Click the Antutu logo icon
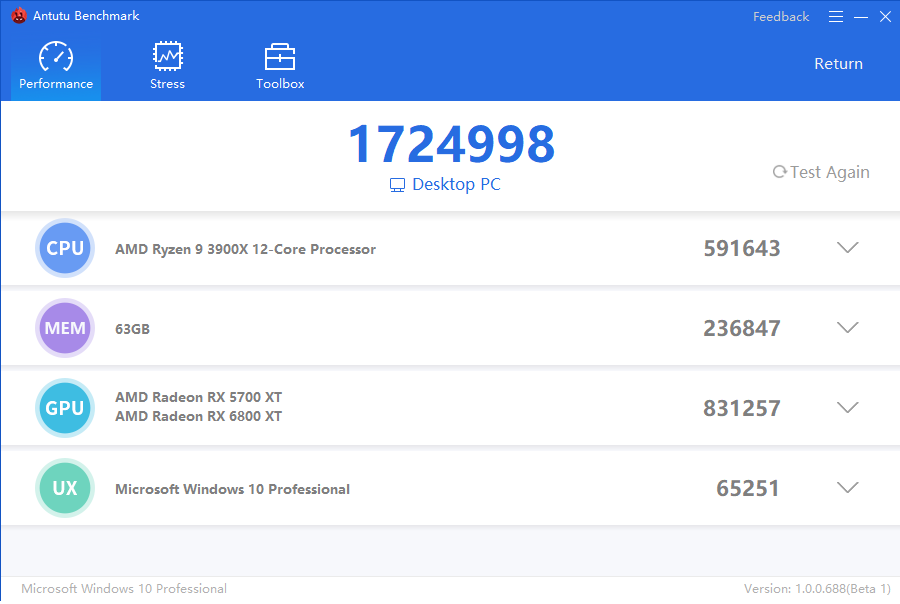The image size is (900, 604). point(19,16)
